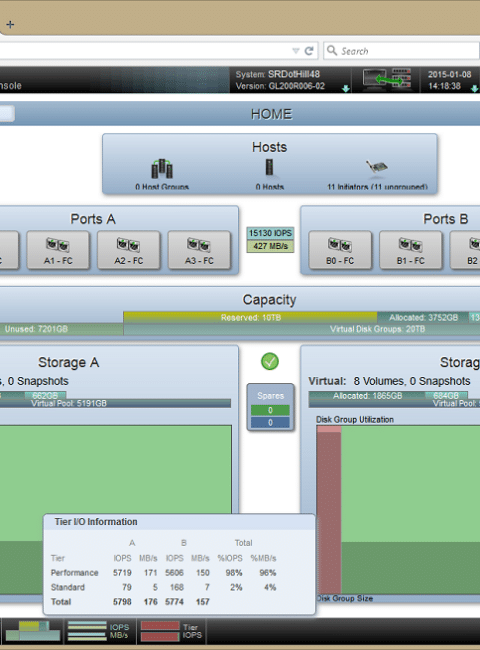Click the Storage A panel title
The height and width of the screenshot is (650, 480).
pyautogui.click(x=68, y=362)
